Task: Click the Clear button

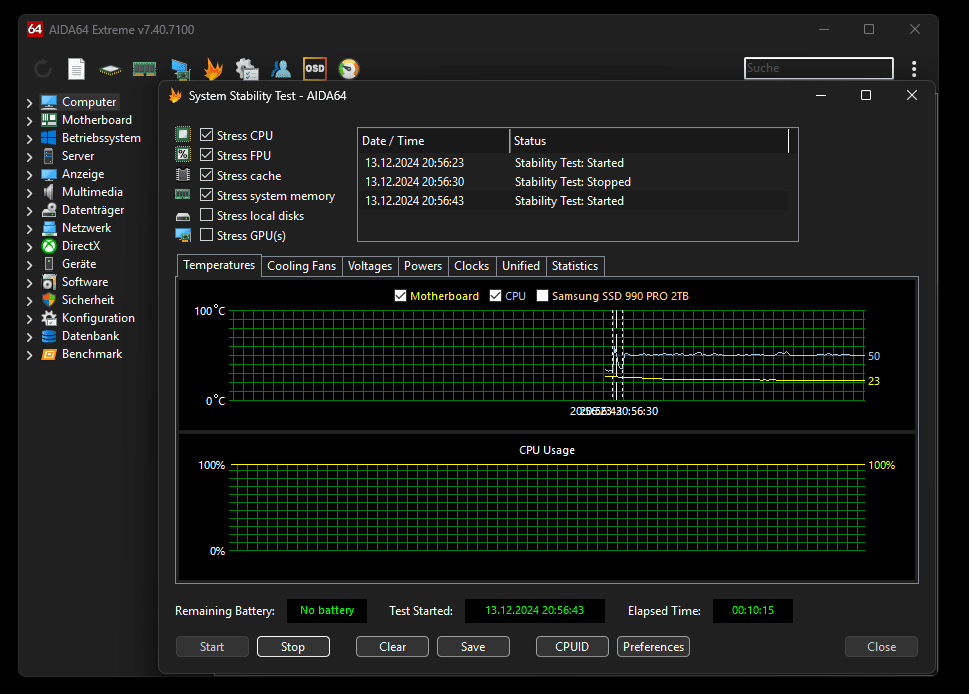Action: (392, 646)
